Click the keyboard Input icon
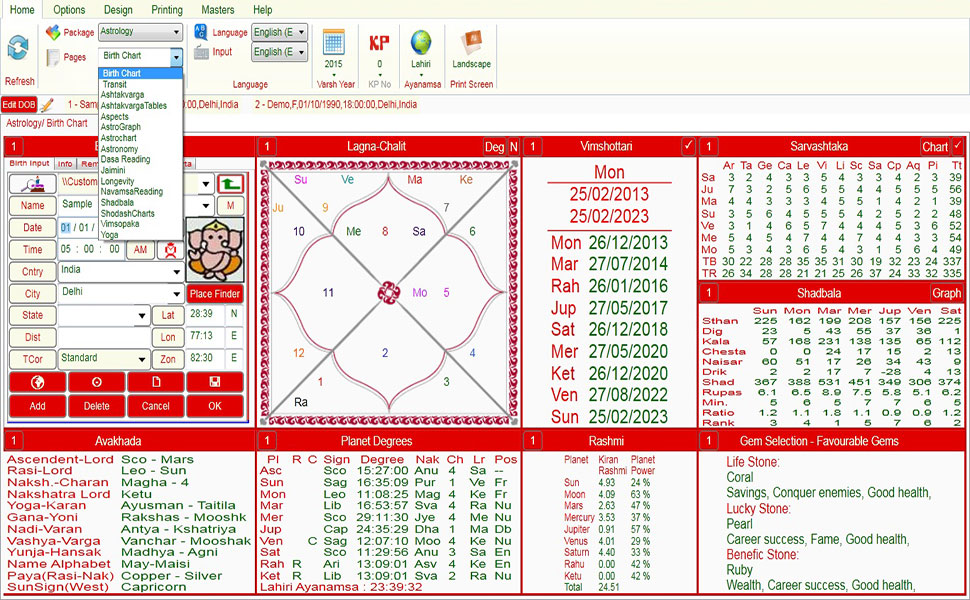Screen dimensions: 970x600 tap(201, 52)
